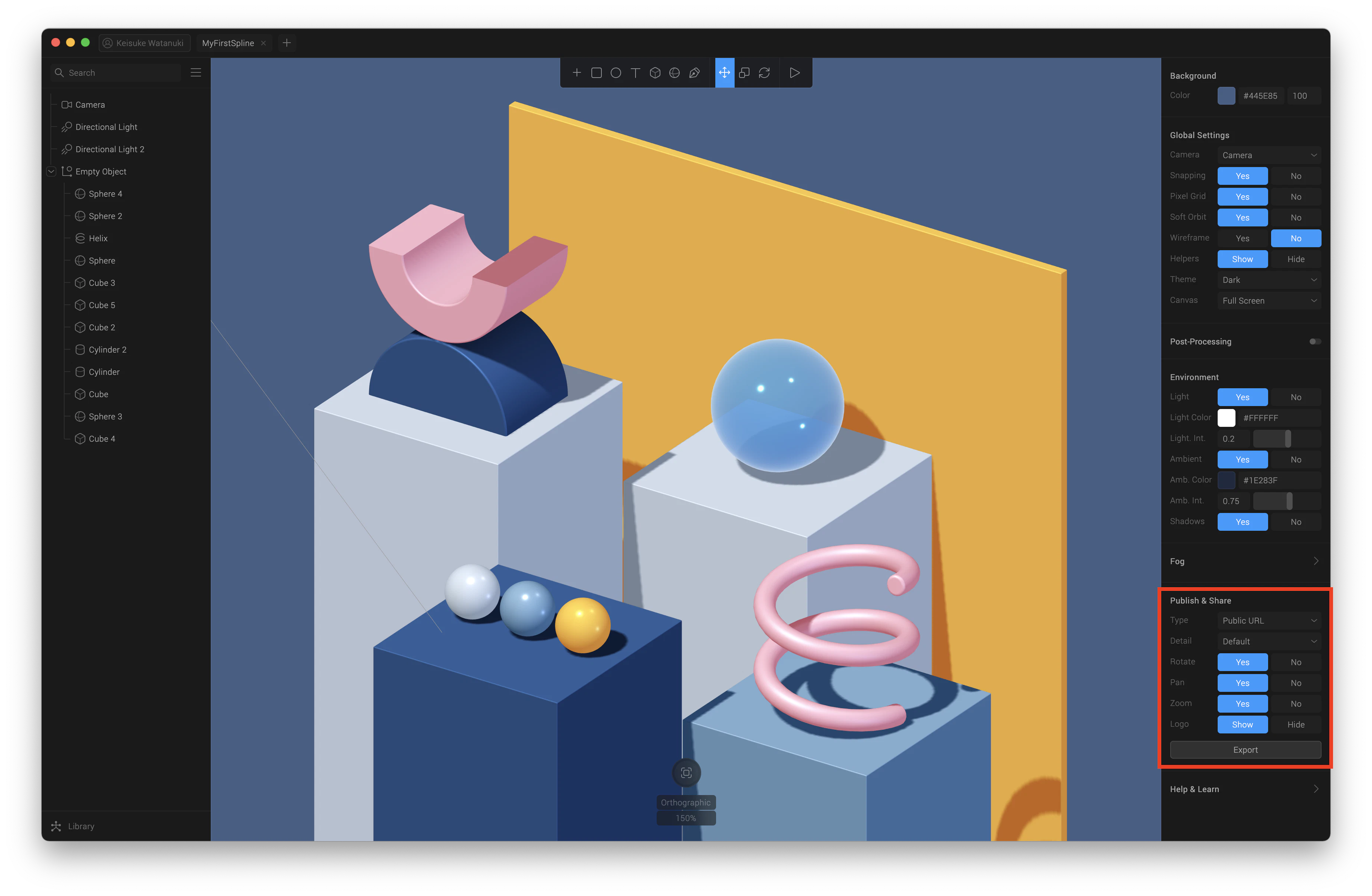Start Play preview mode
Screen dimensions: 1372x896
point(795,73)
